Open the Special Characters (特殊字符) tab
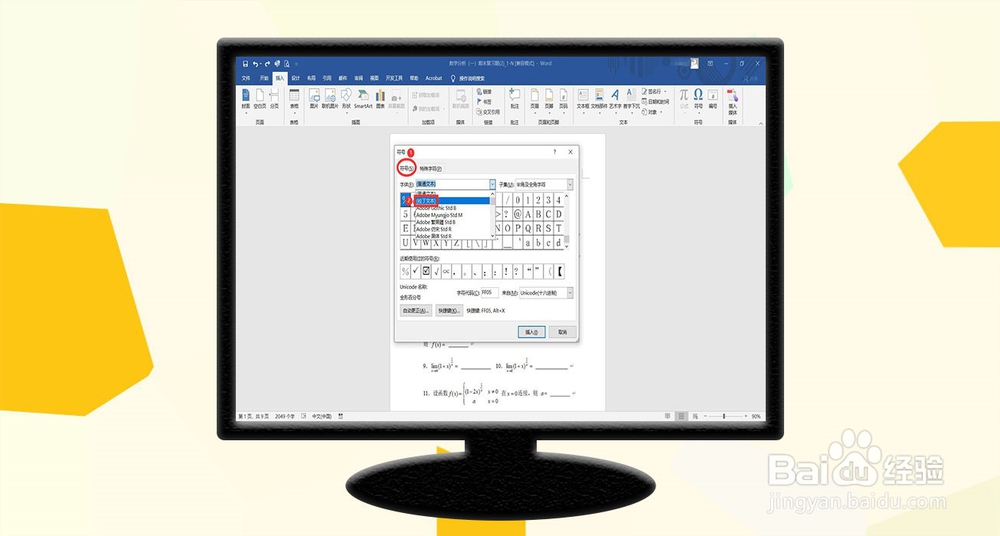This screenshot has width=1000, height=536. 430,168
